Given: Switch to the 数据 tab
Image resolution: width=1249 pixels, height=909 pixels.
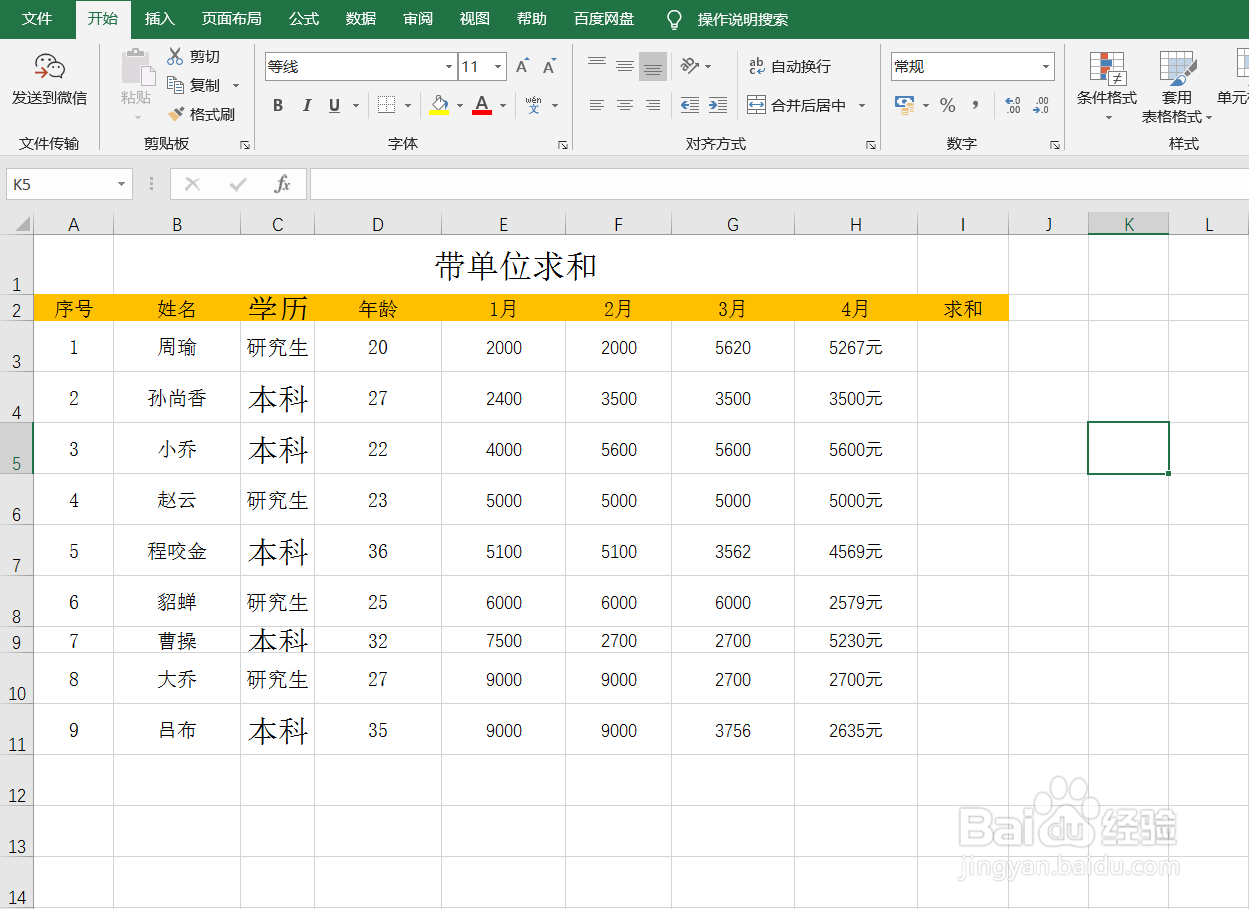Looking at the screenshot, I should click(x=361, y=19).
